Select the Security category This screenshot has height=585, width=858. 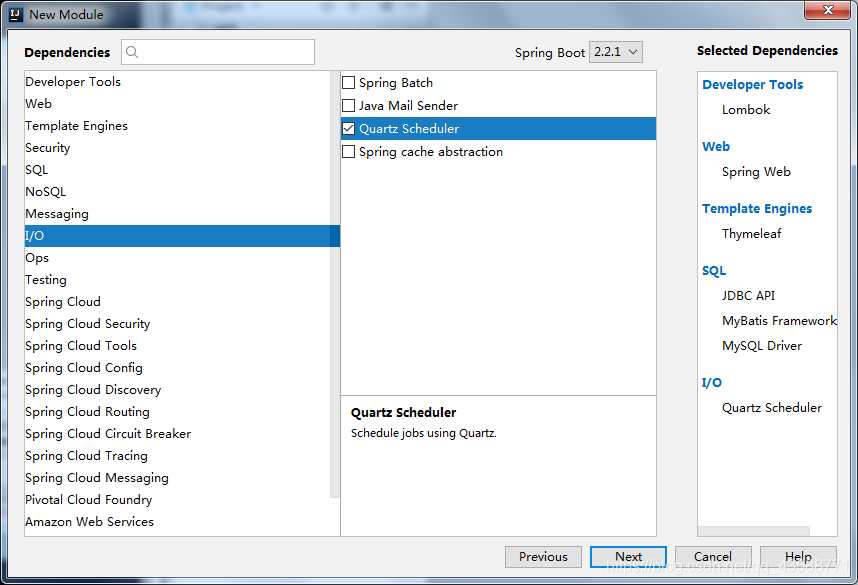click(x=177, y=148)
